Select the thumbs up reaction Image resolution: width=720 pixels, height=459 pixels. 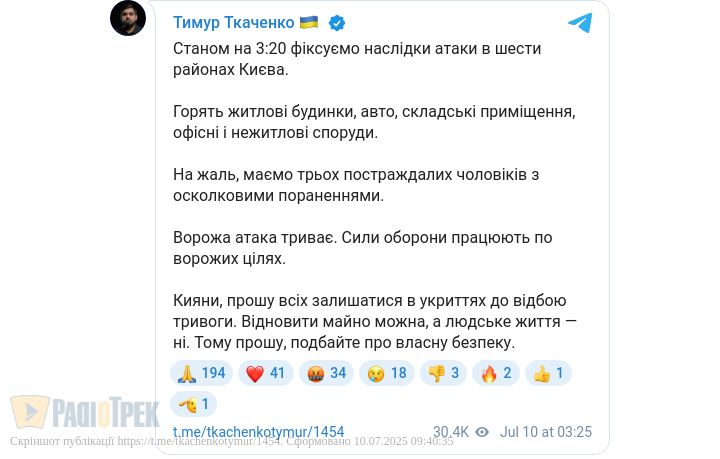point(548,374)
